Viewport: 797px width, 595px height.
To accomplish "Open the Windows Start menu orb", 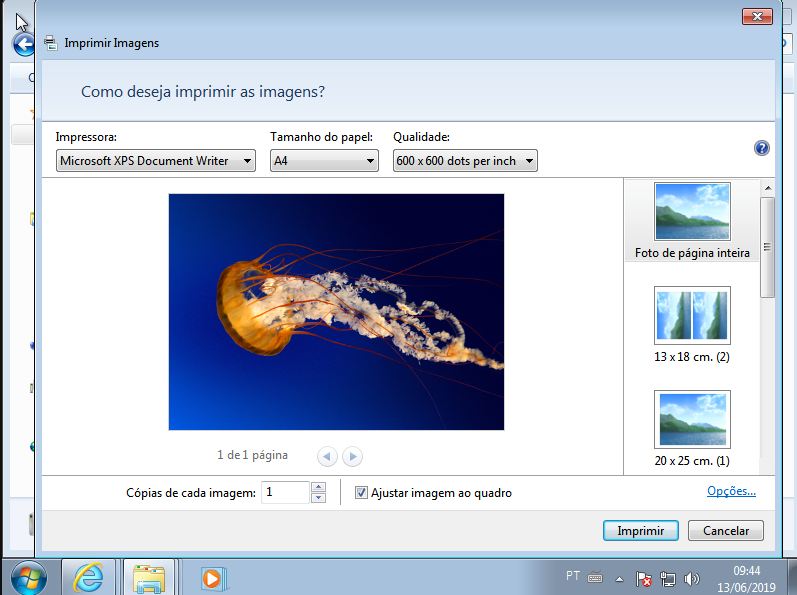I will tap(28, 578).
